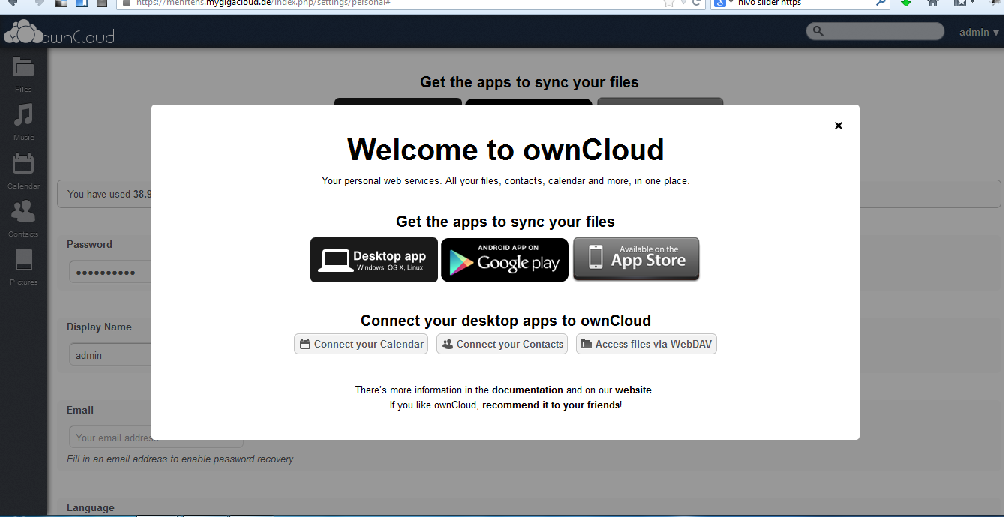Open the App Store download badge
The width and height of the screenshot is (1004, 517).
click(636, 258)
